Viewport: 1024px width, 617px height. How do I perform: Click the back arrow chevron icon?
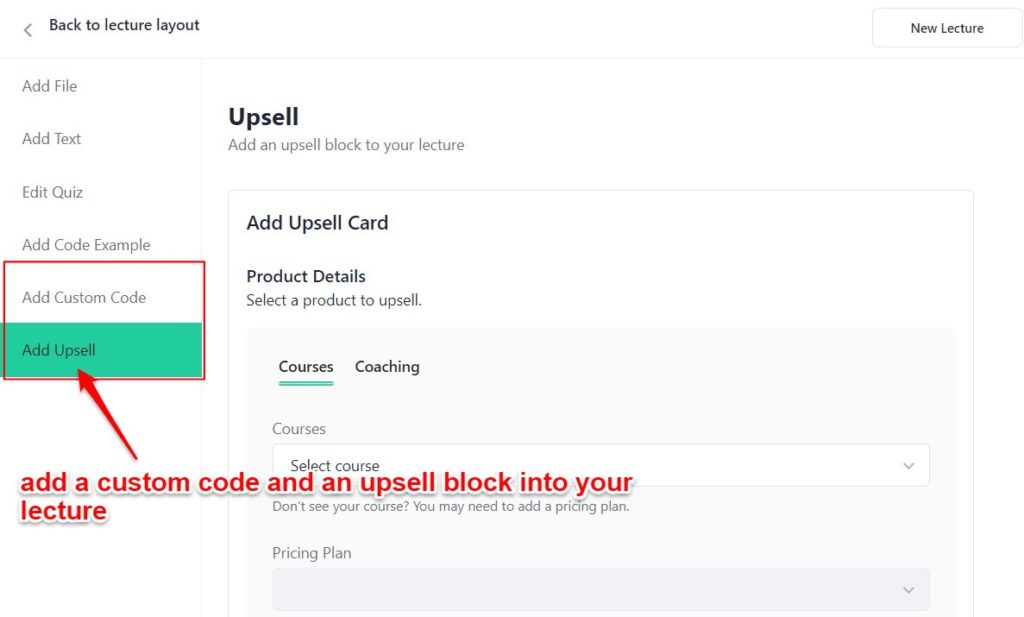(x=28, y=30)
